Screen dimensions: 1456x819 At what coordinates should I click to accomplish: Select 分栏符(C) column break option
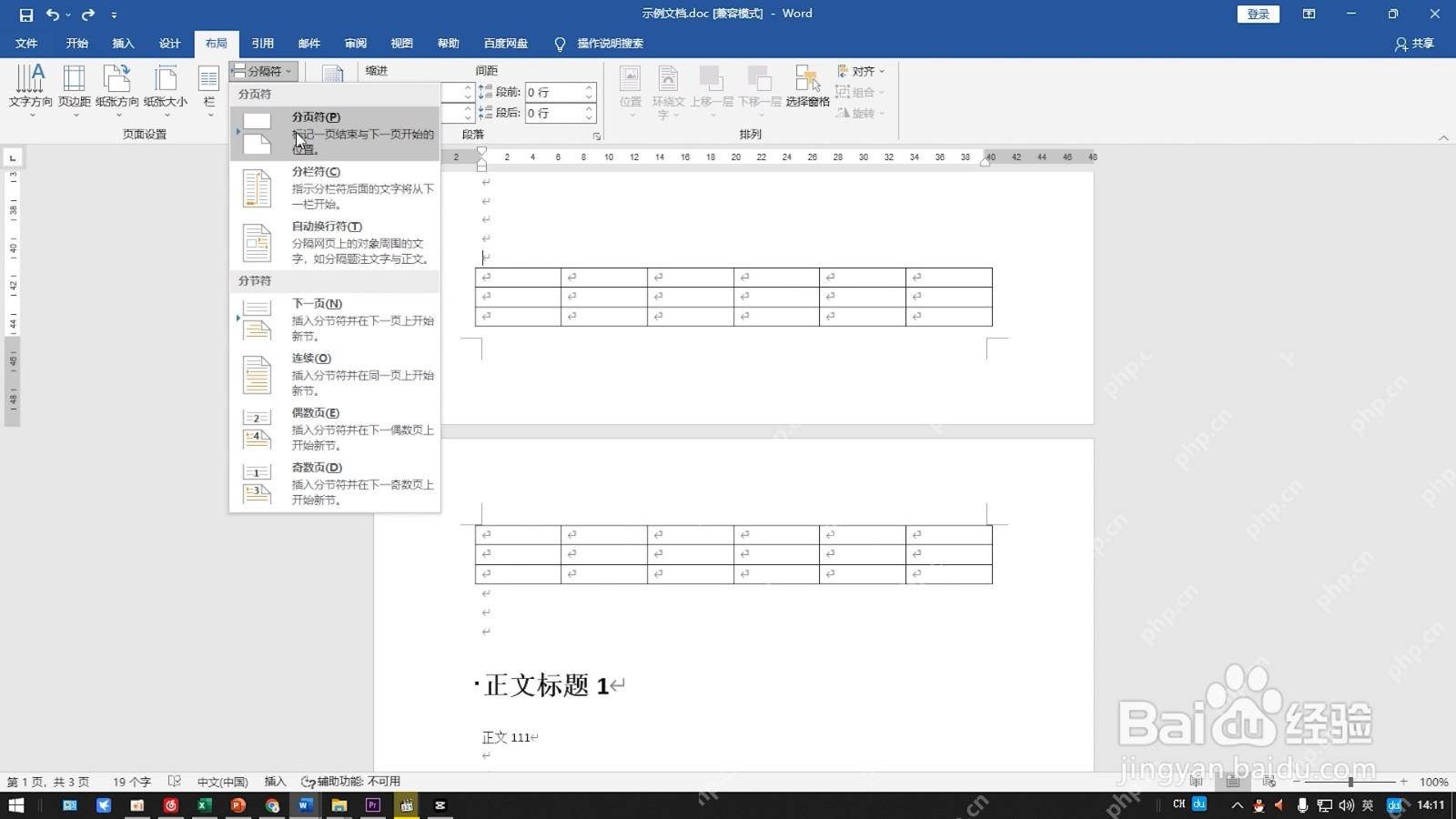pos(335,187)
